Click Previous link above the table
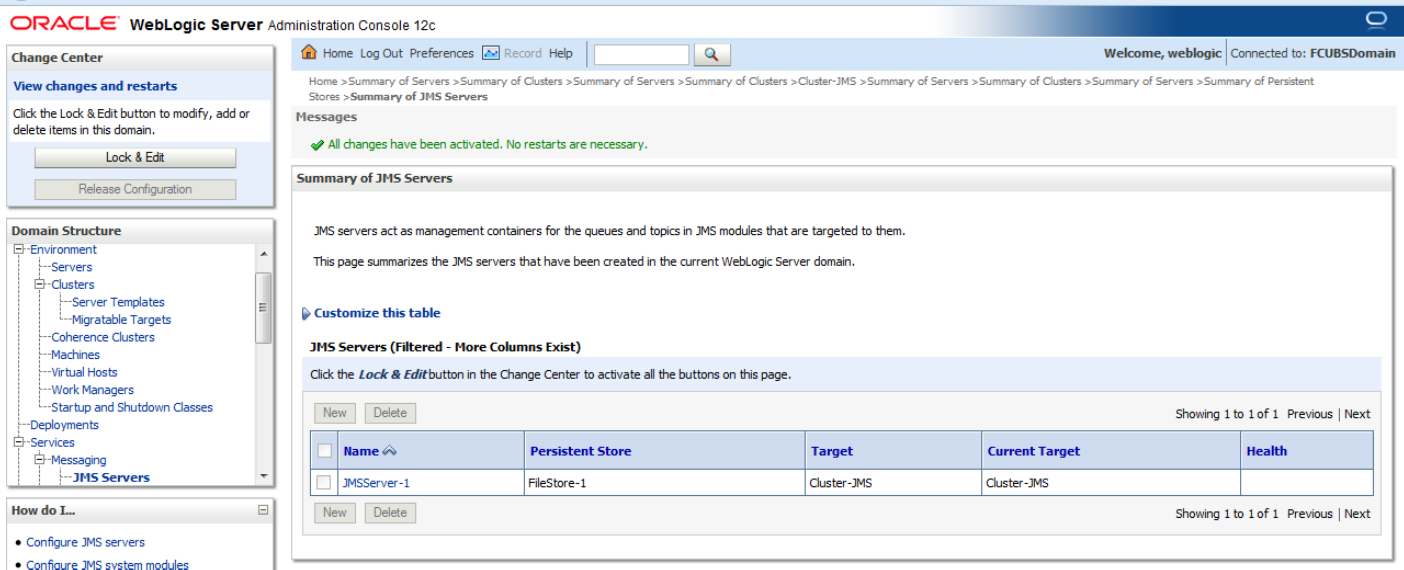This screenshot has width=1404, height=570. click(1310, 414)
